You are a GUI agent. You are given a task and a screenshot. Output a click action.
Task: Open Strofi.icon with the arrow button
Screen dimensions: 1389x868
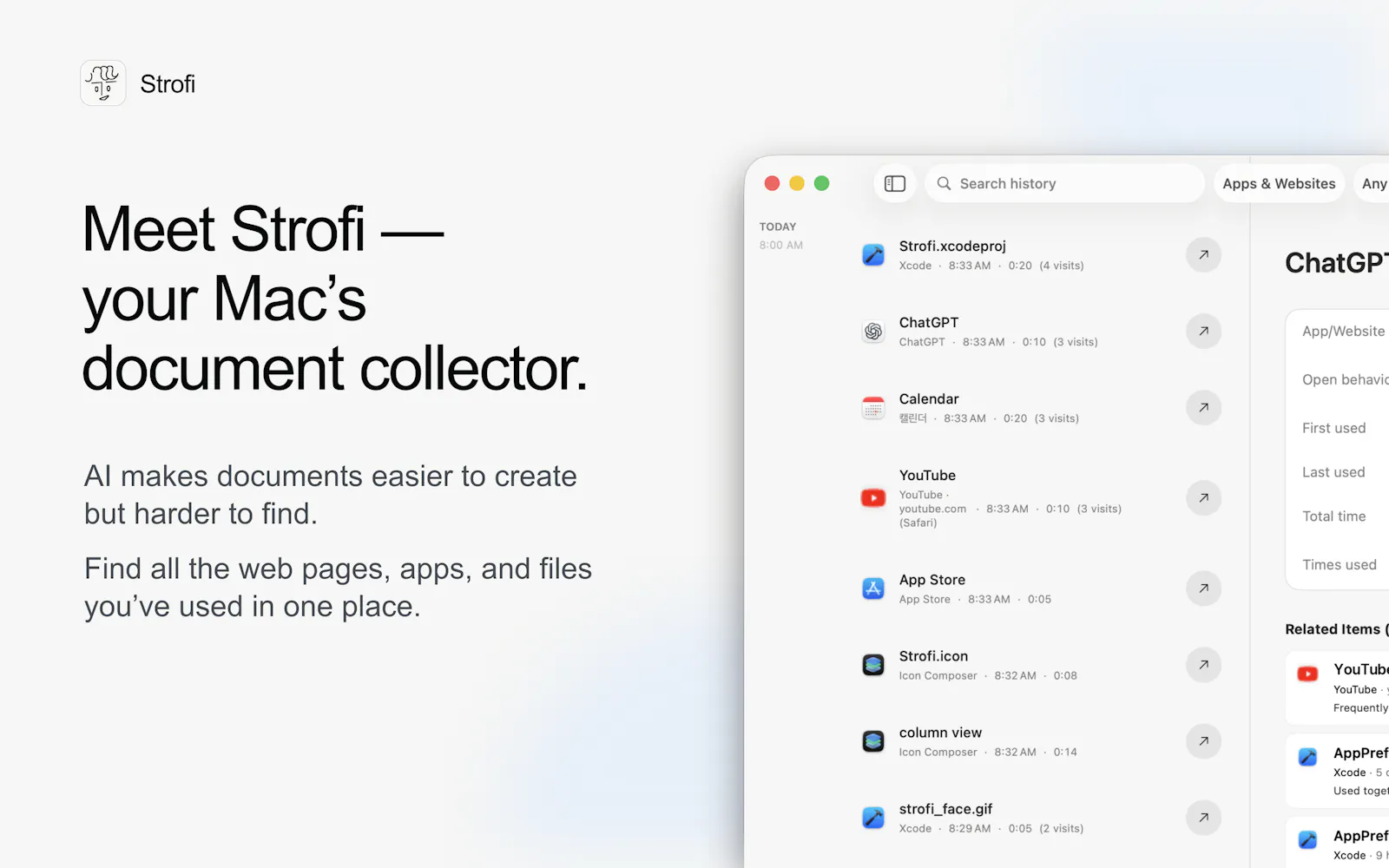click(x=1203, y=665)
